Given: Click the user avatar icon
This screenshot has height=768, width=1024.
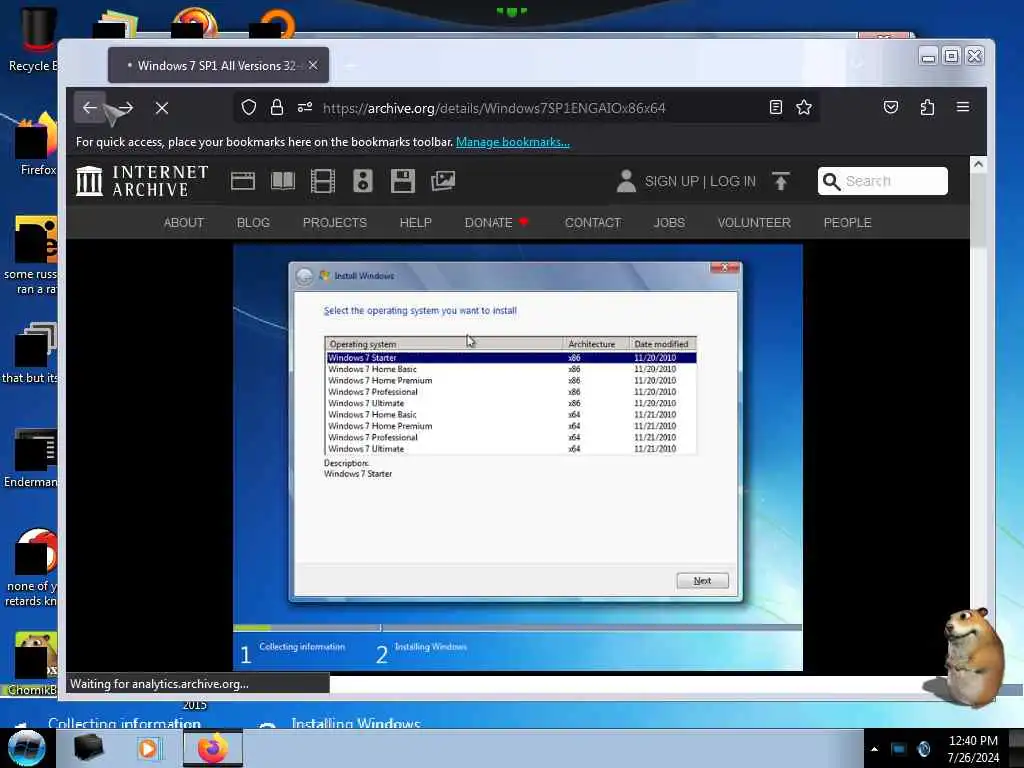Looking at the screenshot, I should point(626,181).
